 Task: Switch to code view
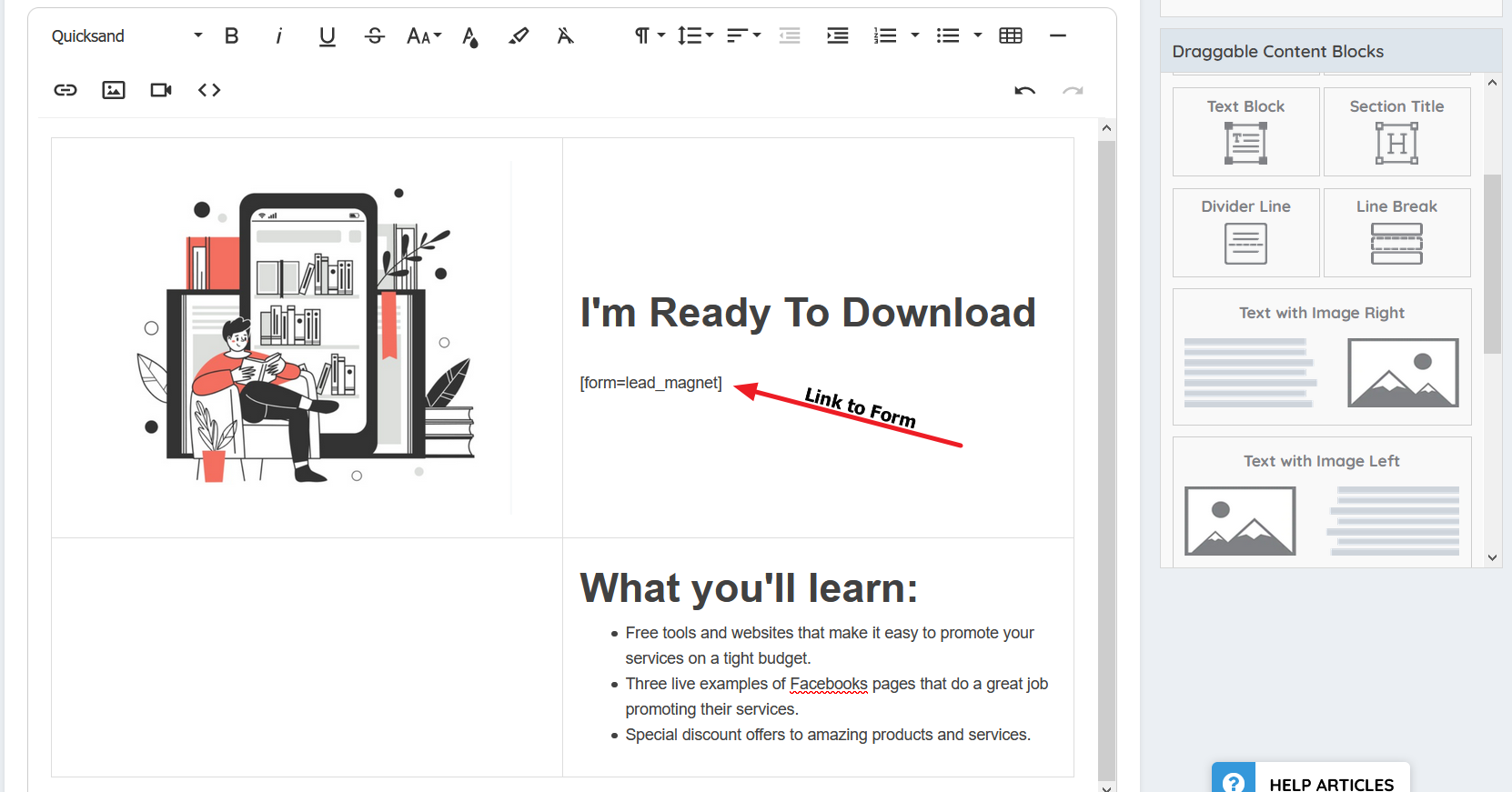pos(209,90)
